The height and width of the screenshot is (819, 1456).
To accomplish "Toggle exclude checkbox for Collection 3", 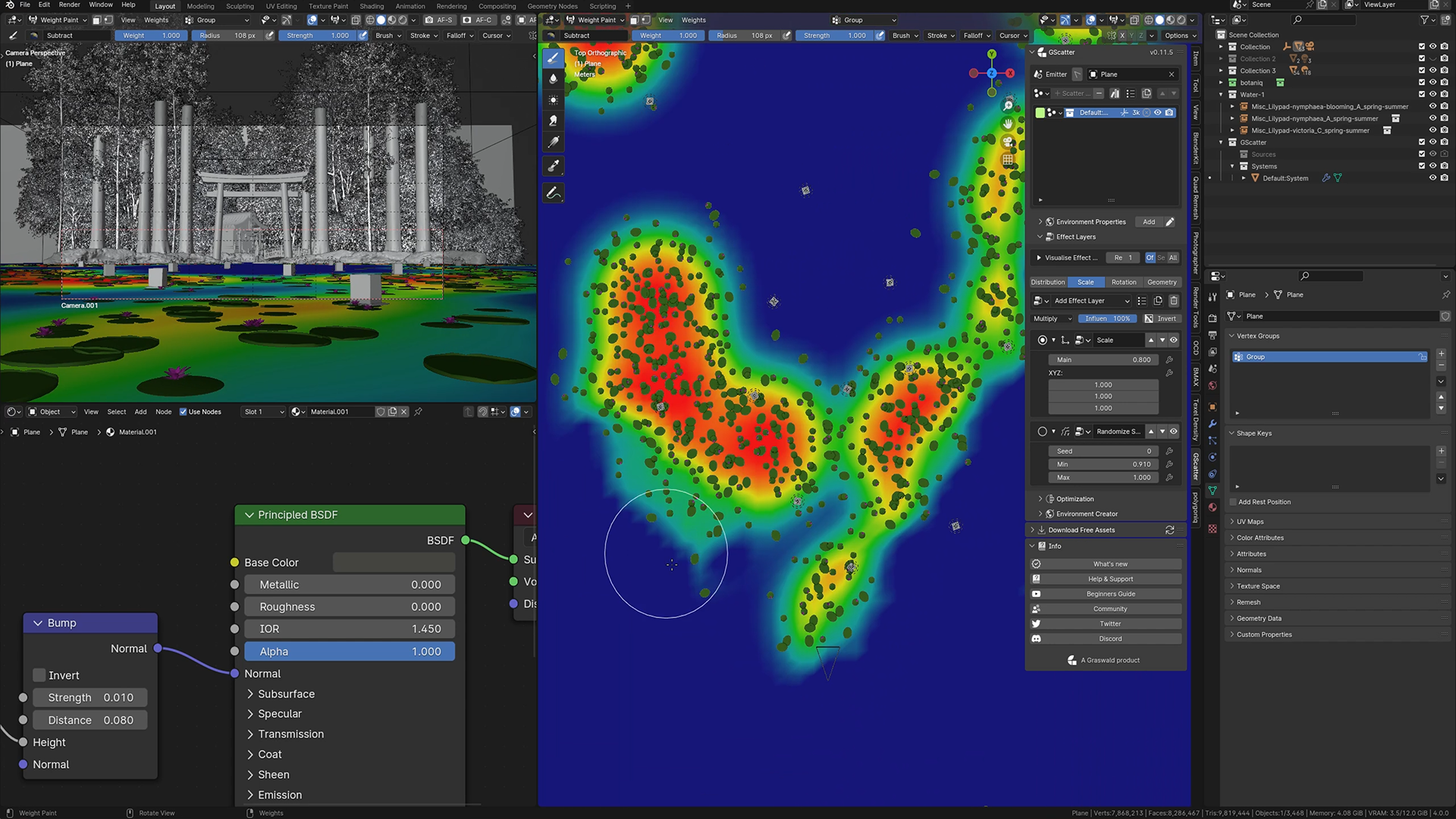I will pyautogui.click(x=1422, y=71).
